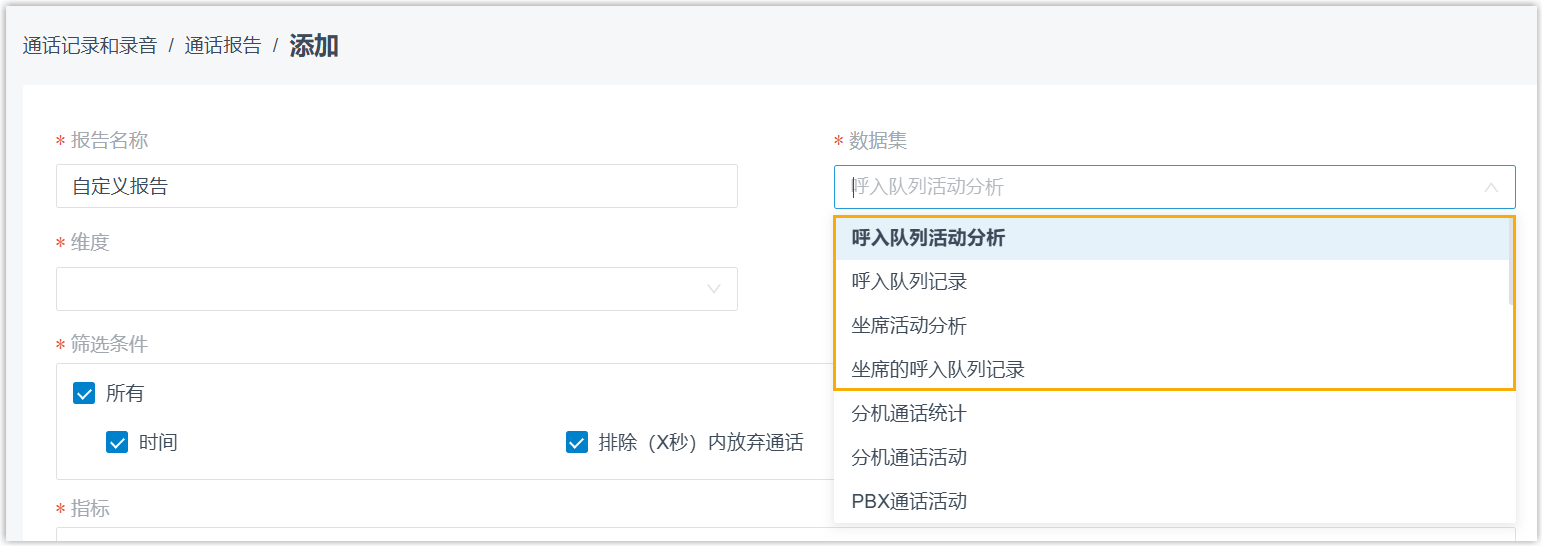Screen dimensions: 1543x547
Task: Select PBX通话活动 option
Action: (909, 502)
